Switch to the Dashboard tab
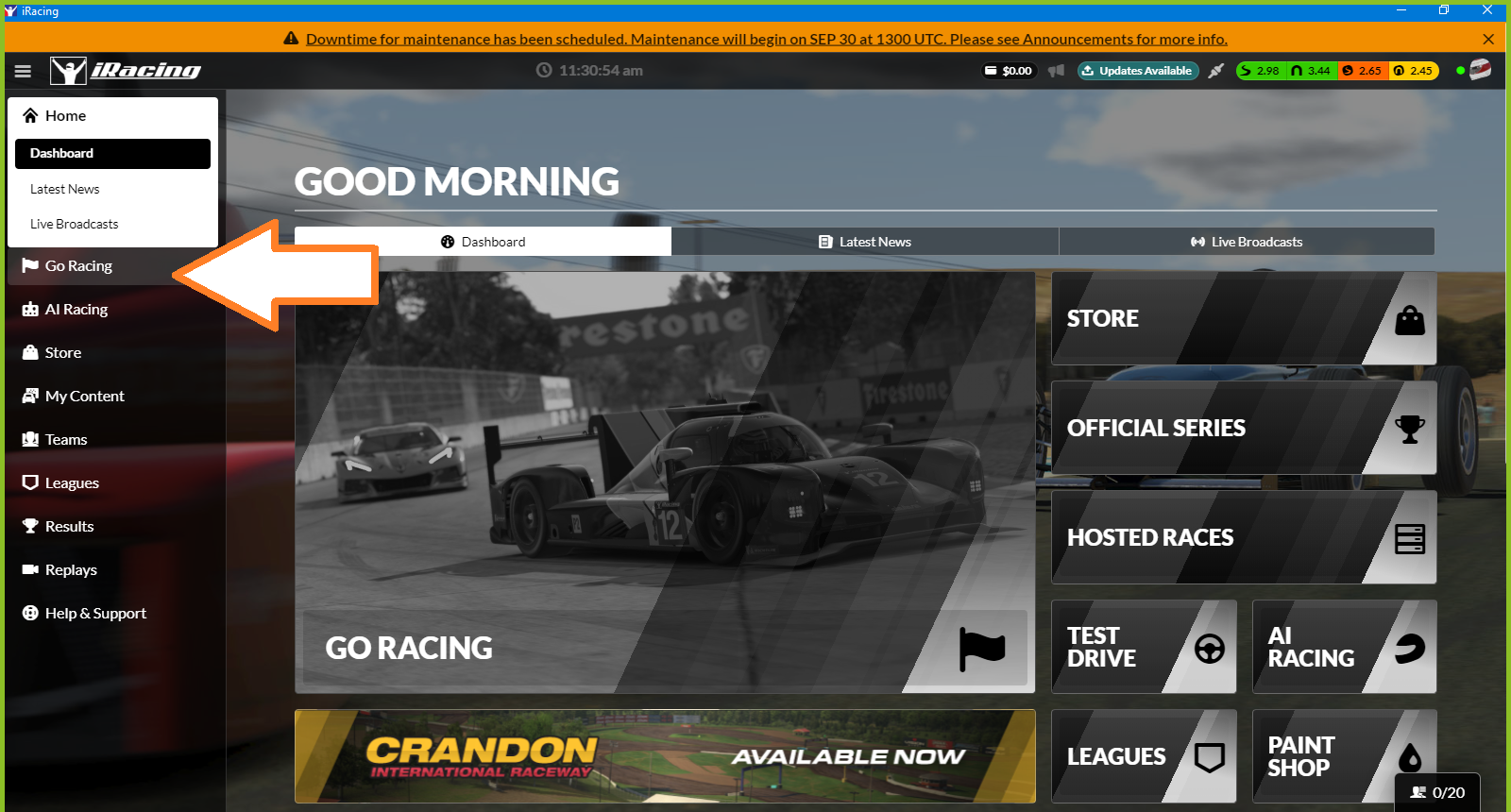 click(483, 242)
